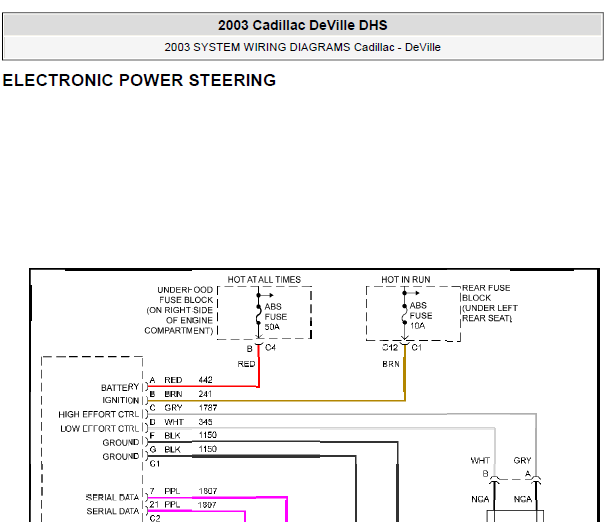Viewport: 605px width, 522px height.
Task: Click the LOW EFFORT CTRL label
Action: point(100,429)
